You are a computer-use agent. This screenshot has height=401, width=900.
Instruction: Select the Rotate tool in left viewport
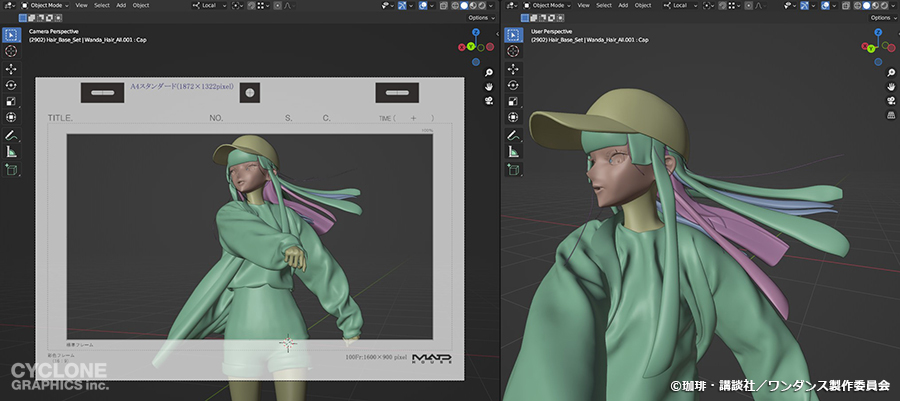point(11,85)
